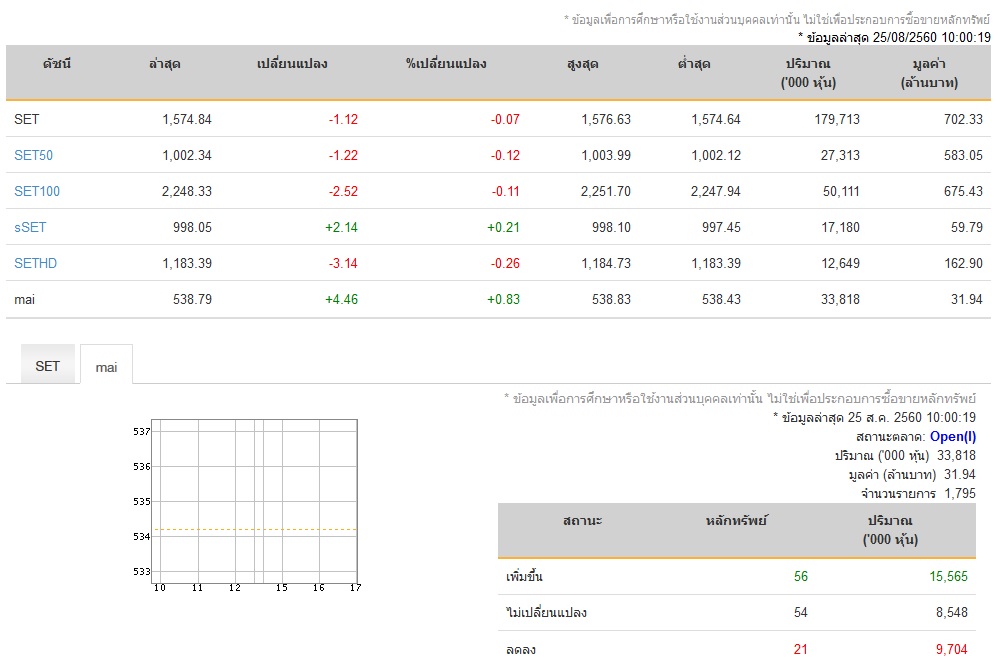Select SET low value 1,574.64
The image size is (1003, 666).
tap(716, 120)
